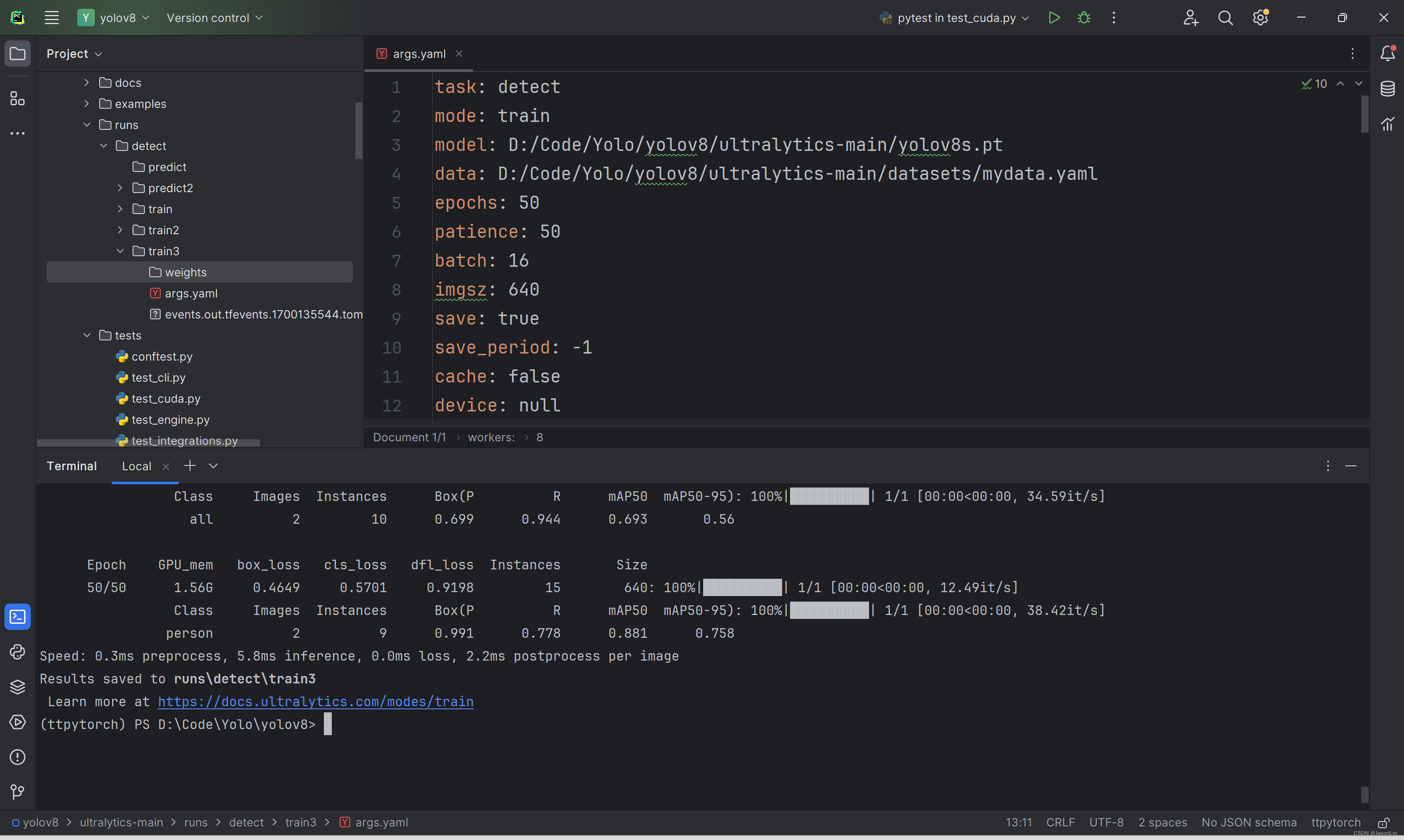
Task: Click project tree horizontal scrollbar
Action: pyautogui.click(x=148, y=443)
